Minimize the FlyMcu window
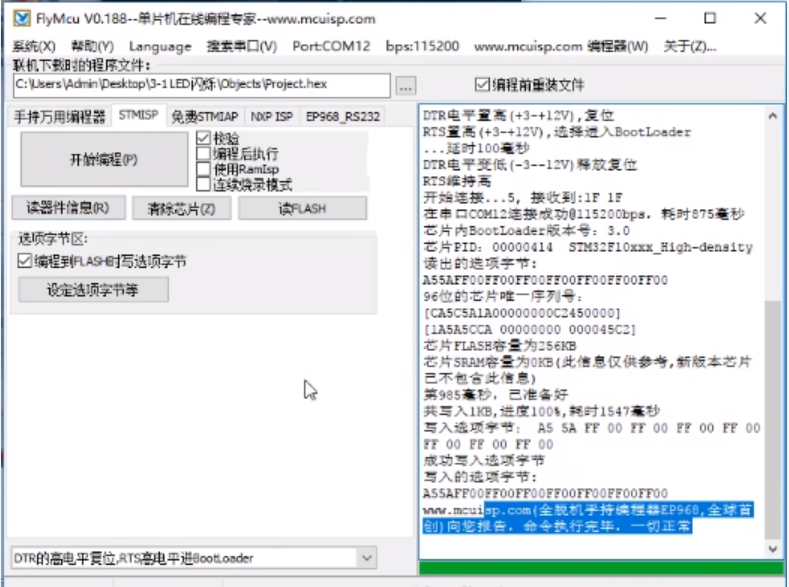This screenshot has width=789, height=587. tap(661, 19)
